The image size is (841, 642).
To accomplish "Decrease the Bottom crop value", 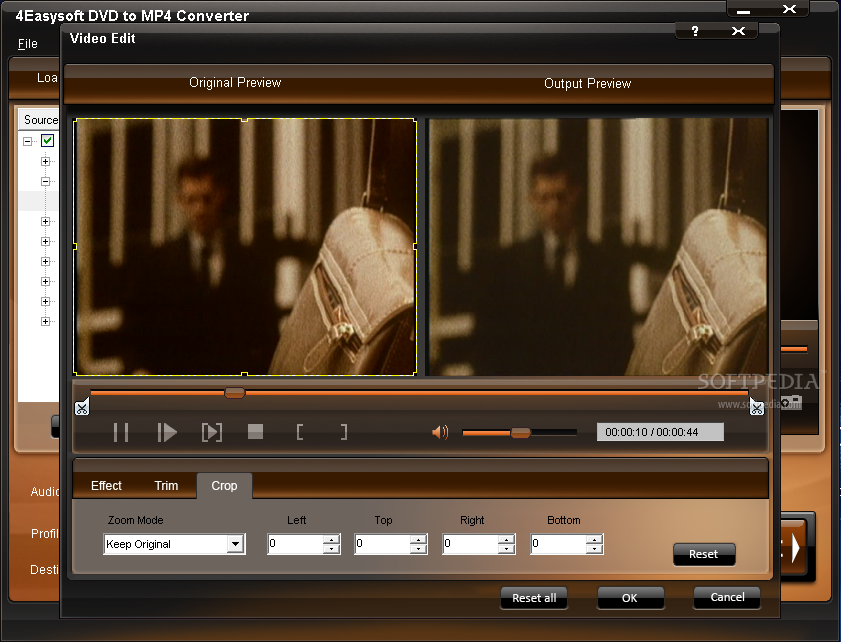I will tap(594, 549).
